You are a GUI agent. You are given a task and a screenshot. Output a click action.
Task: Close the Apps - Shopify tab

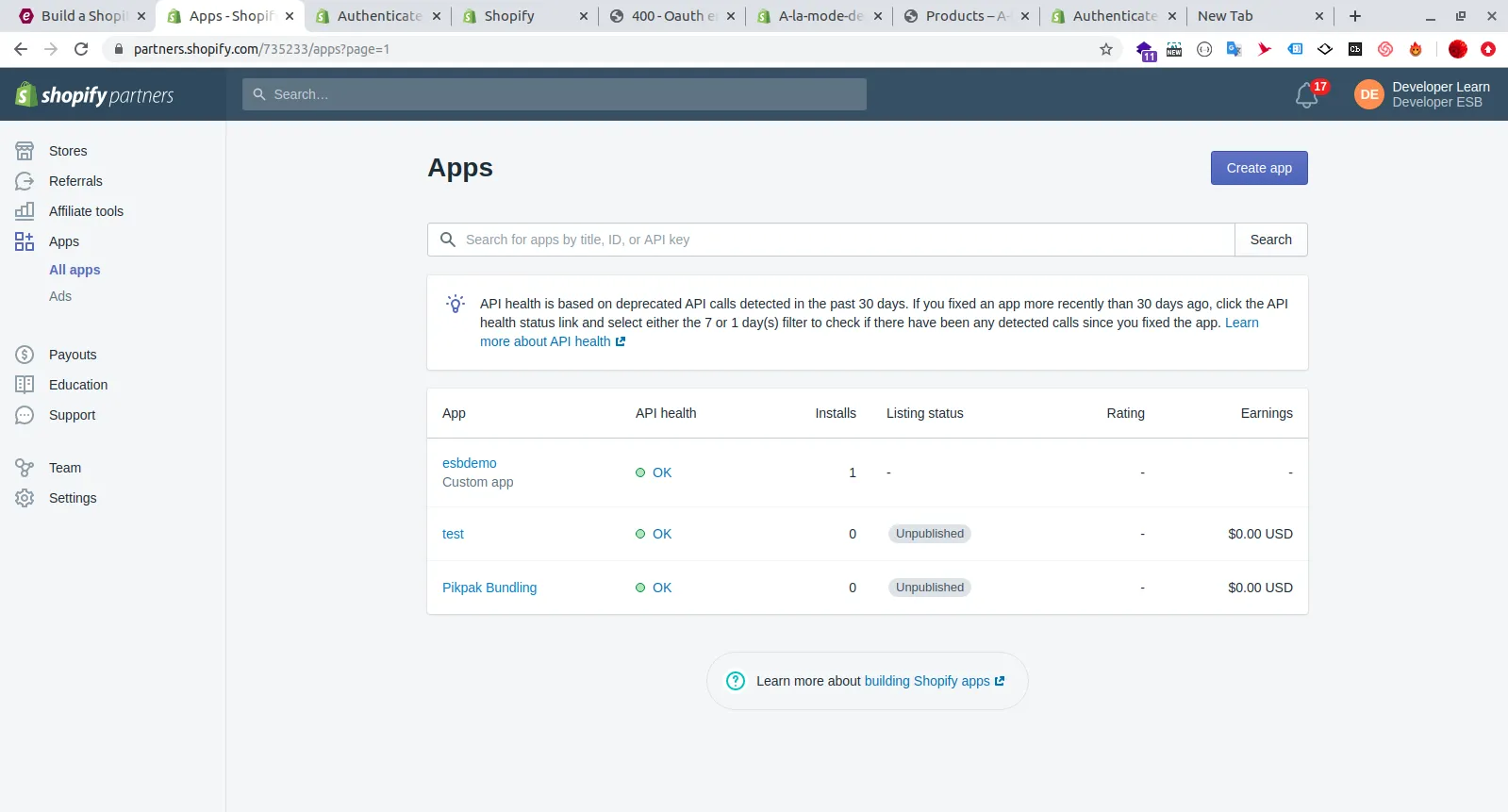[290, 16]
